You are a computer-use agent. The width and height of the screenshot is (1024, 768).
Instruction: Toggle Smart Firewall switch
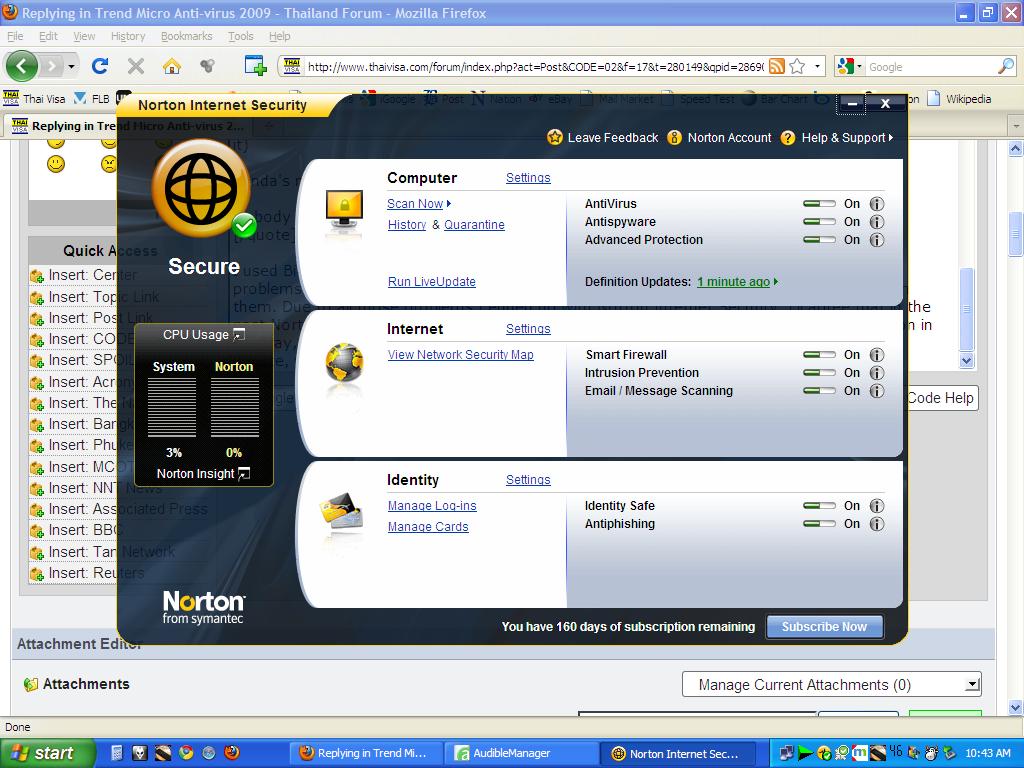(x=819, y=355)
